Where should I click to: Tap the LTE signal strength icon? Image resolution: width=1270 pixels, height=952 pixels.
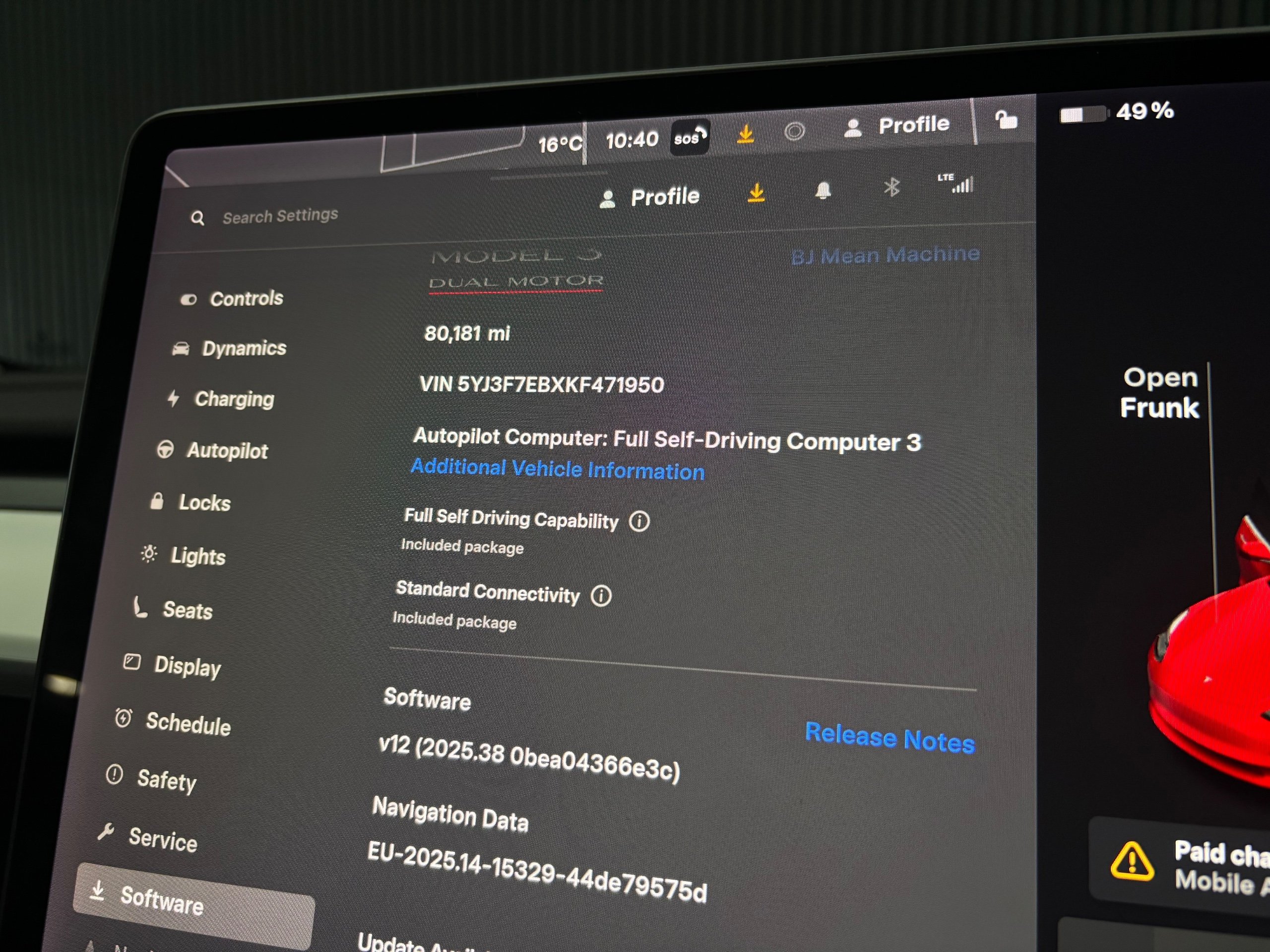coord(957,183)
